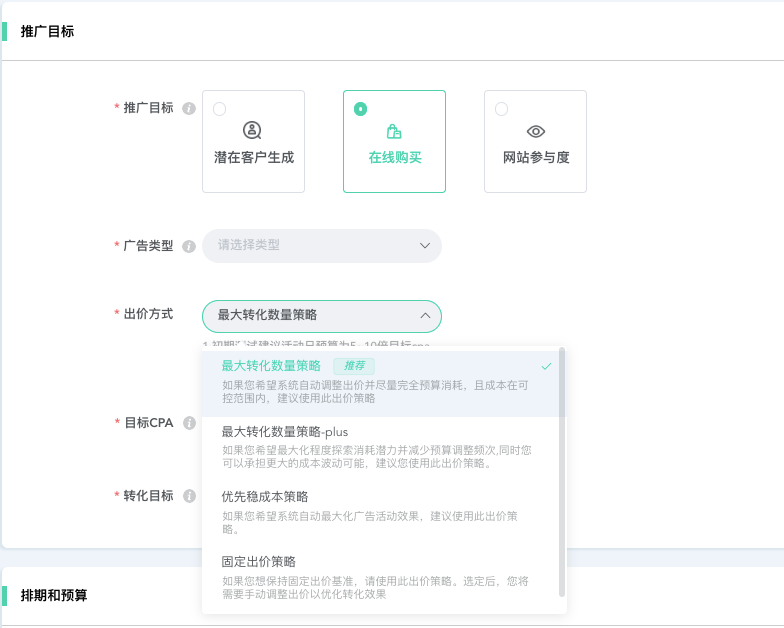Select the 在线购买 radio button
784x628 pixels.
(x=360, y=109)
